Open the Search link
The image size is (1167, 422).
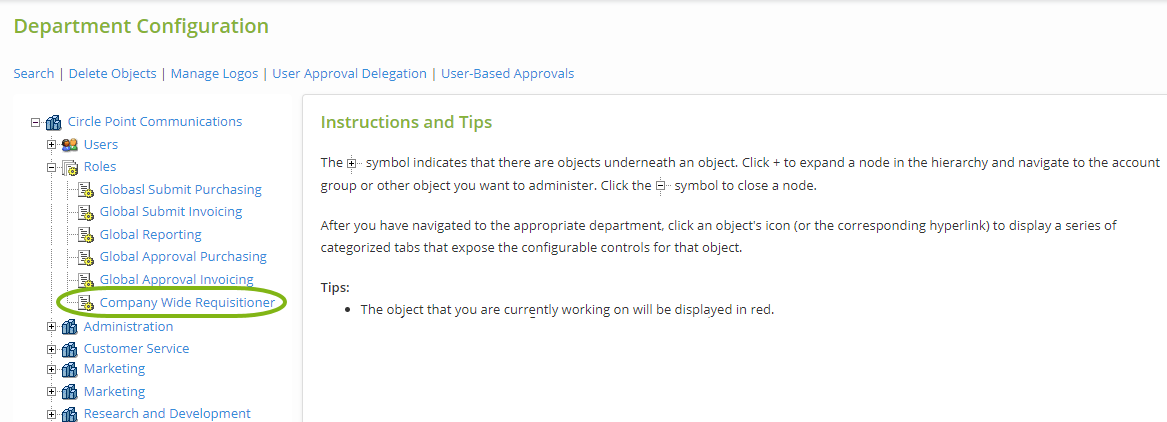click(33, 73)
